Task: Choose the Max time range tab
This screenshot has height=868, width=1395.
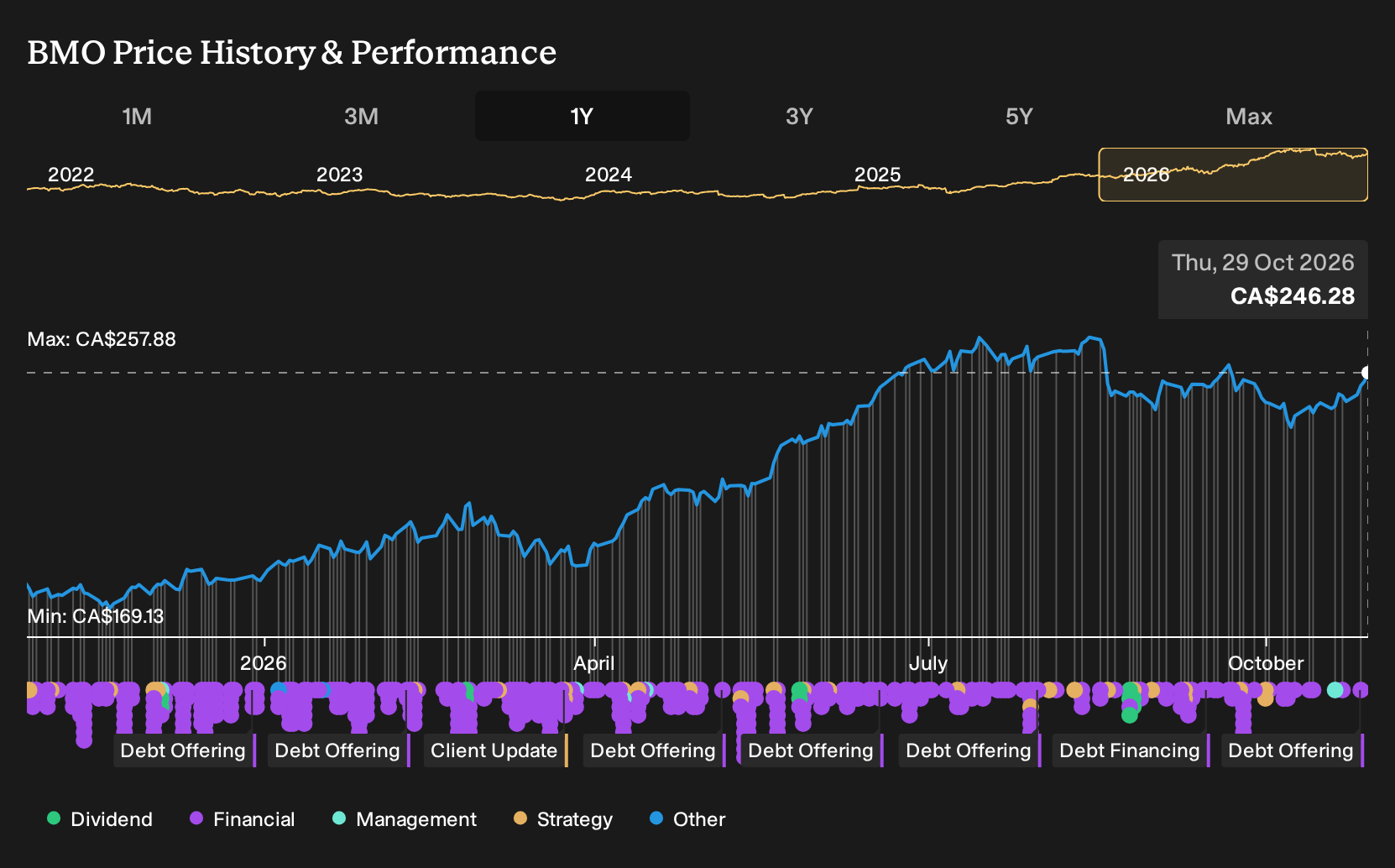Action: [1249, 116]
